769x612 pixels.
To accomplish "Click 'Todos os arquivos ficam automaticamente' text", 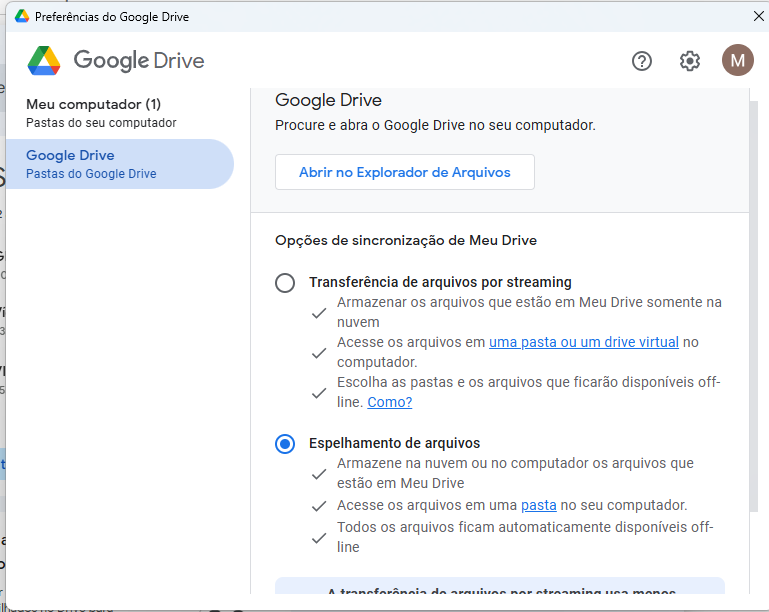I will click(525, 537).
